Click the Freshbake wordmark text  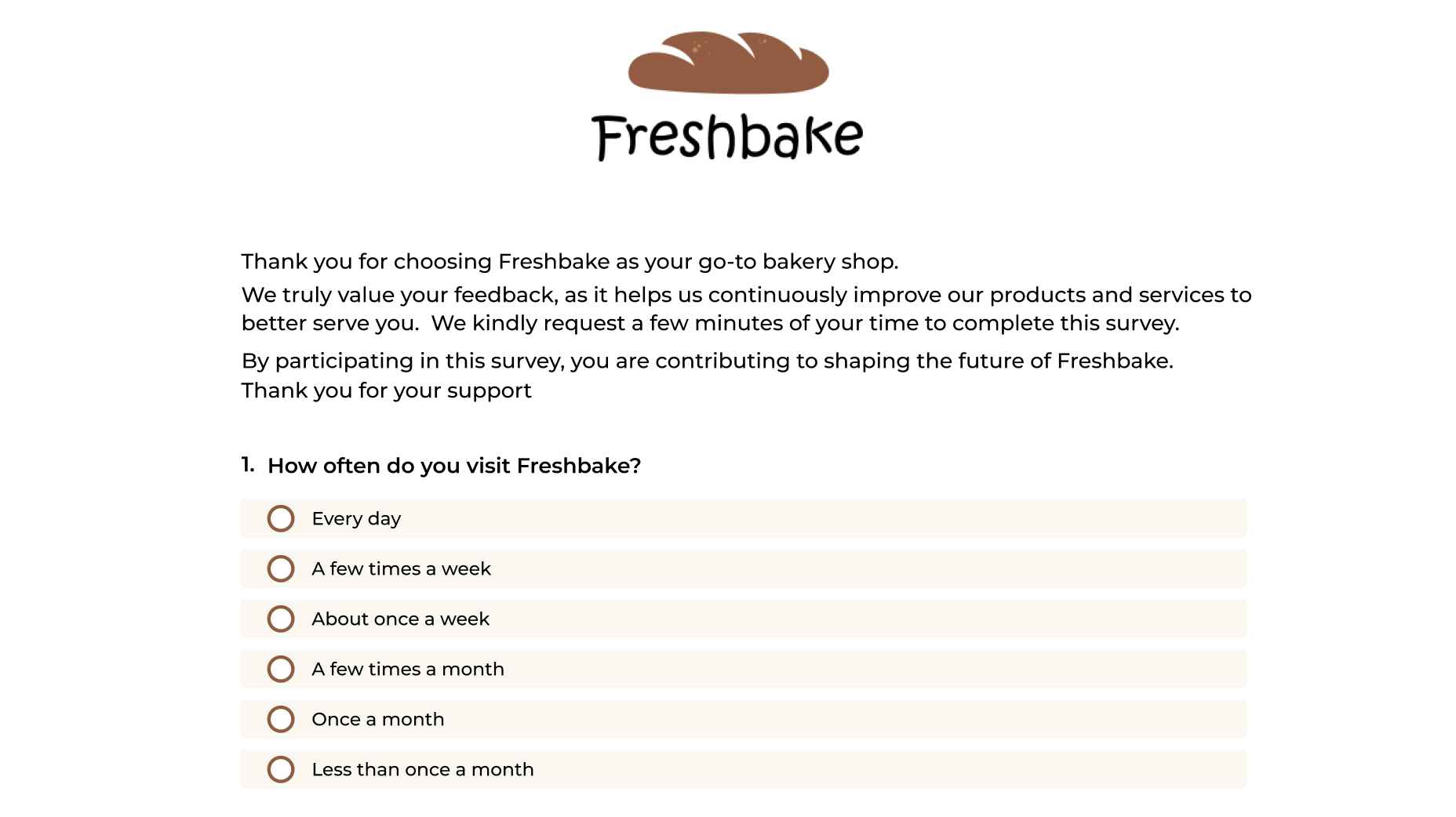pyautogui.click(x=727, y=137)
